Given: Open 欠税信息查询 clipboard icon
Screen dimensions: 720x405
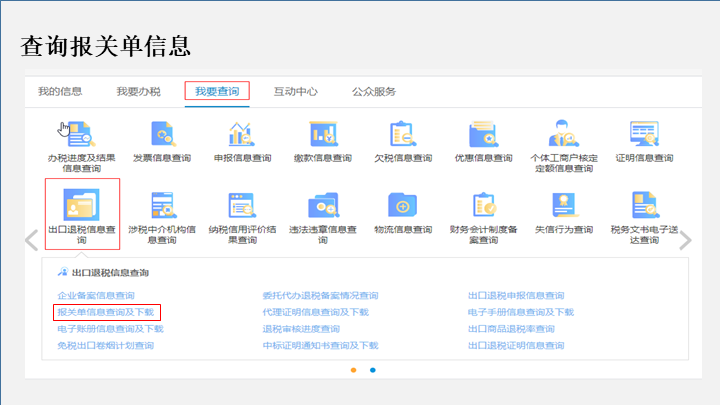Looking at the screenshot, I should pyautogui.click(x=403, y=134).
